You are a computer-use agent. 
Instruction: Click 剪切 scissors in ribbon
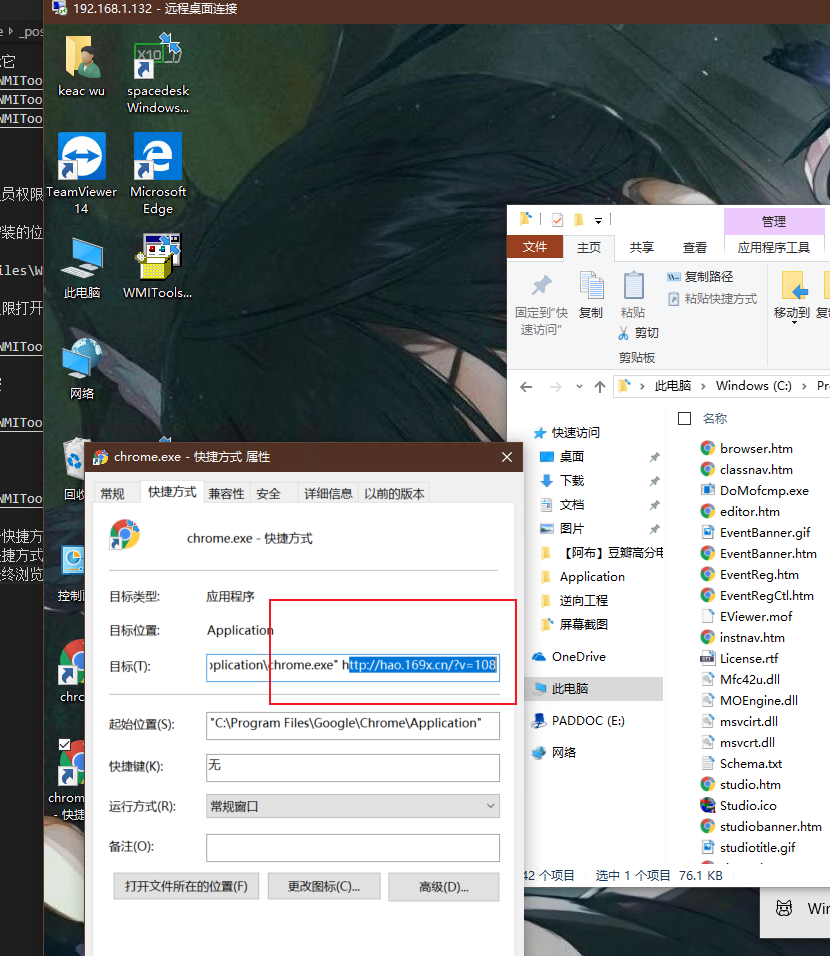pos(638,332)
